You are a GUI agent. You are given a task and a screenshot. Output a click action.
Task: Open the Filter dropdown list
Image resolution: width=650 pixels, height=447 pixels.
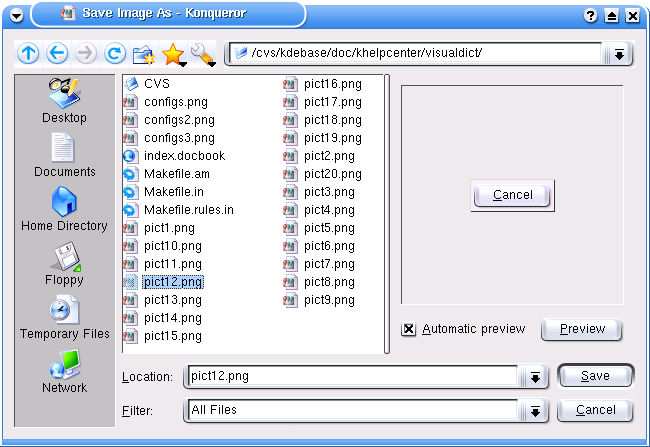pyautogui.click(x=536, y=411)
